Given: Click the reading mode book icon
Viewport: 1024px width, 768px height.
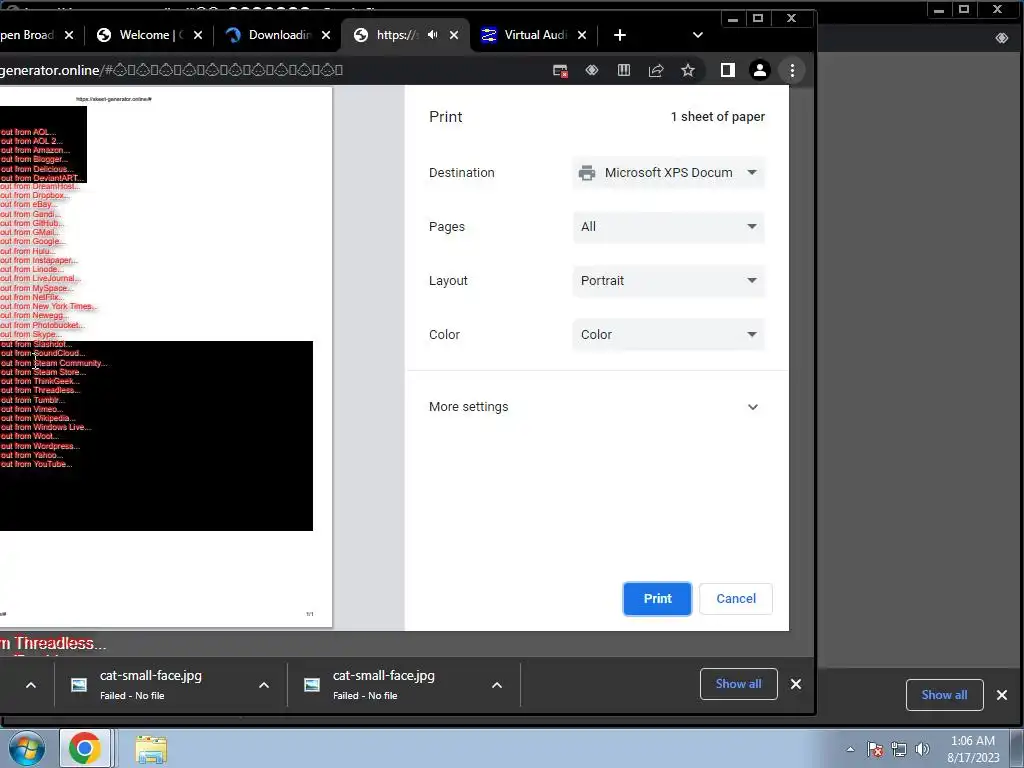Looking at the screenshot, I should pos(624,71).
